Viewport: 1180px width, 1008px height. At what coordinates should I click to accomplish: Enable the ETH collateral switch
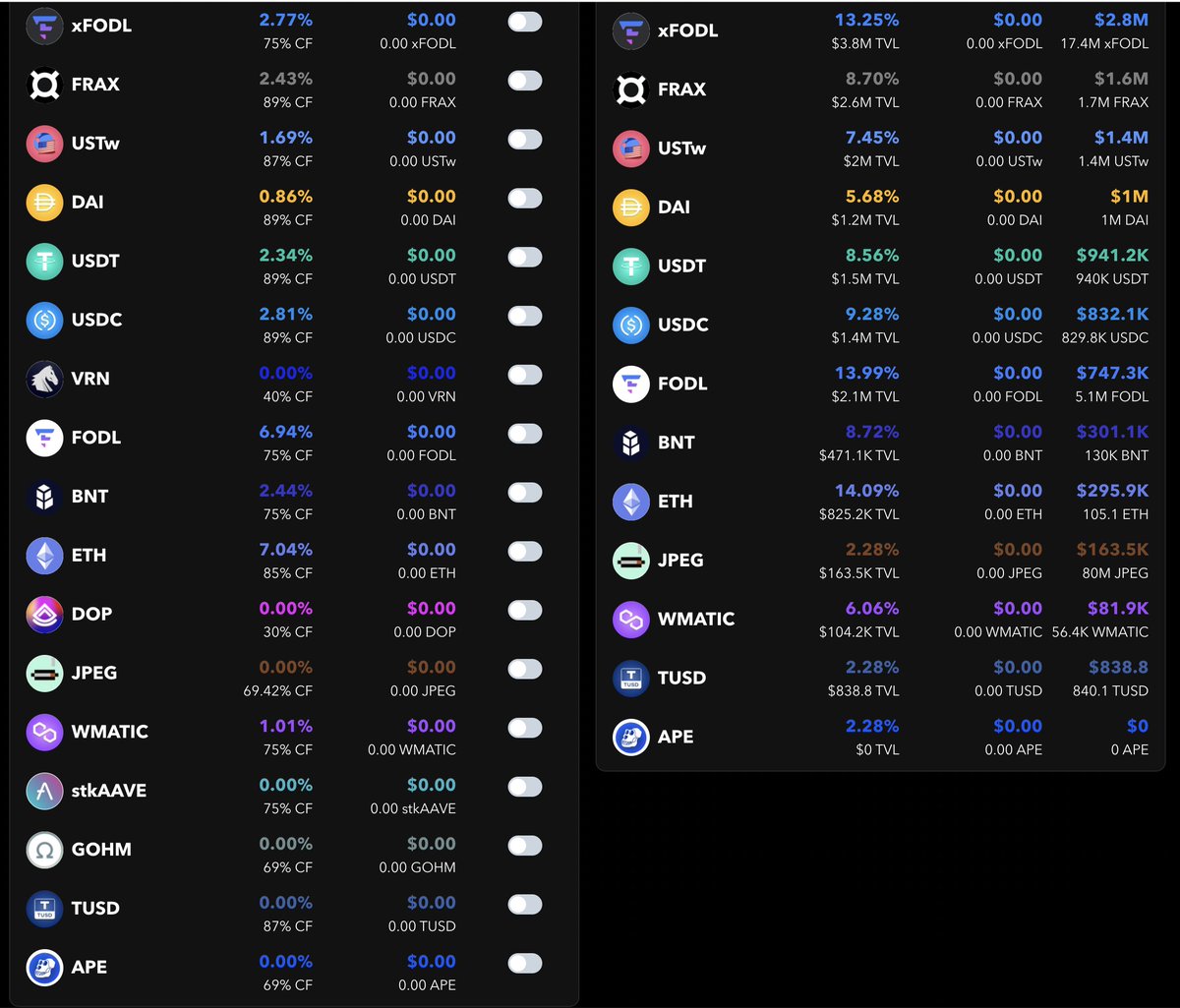[525, 552]
